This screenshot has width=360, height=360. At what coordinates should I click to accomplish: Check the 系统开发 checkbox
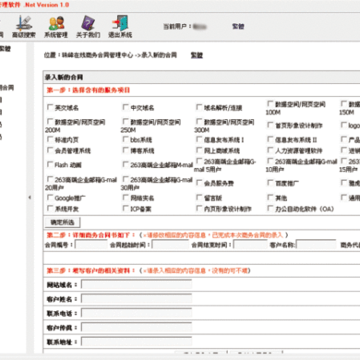pos(50,209)
